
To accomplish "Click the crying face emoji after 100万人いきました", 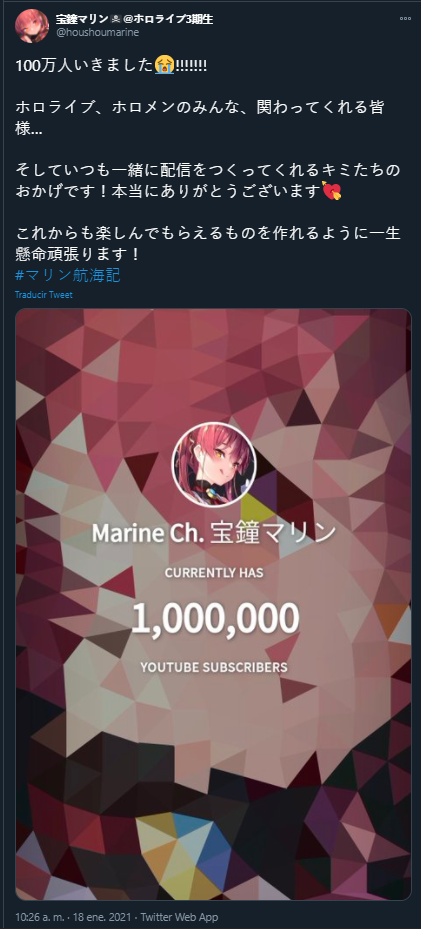I will [165, 65].
